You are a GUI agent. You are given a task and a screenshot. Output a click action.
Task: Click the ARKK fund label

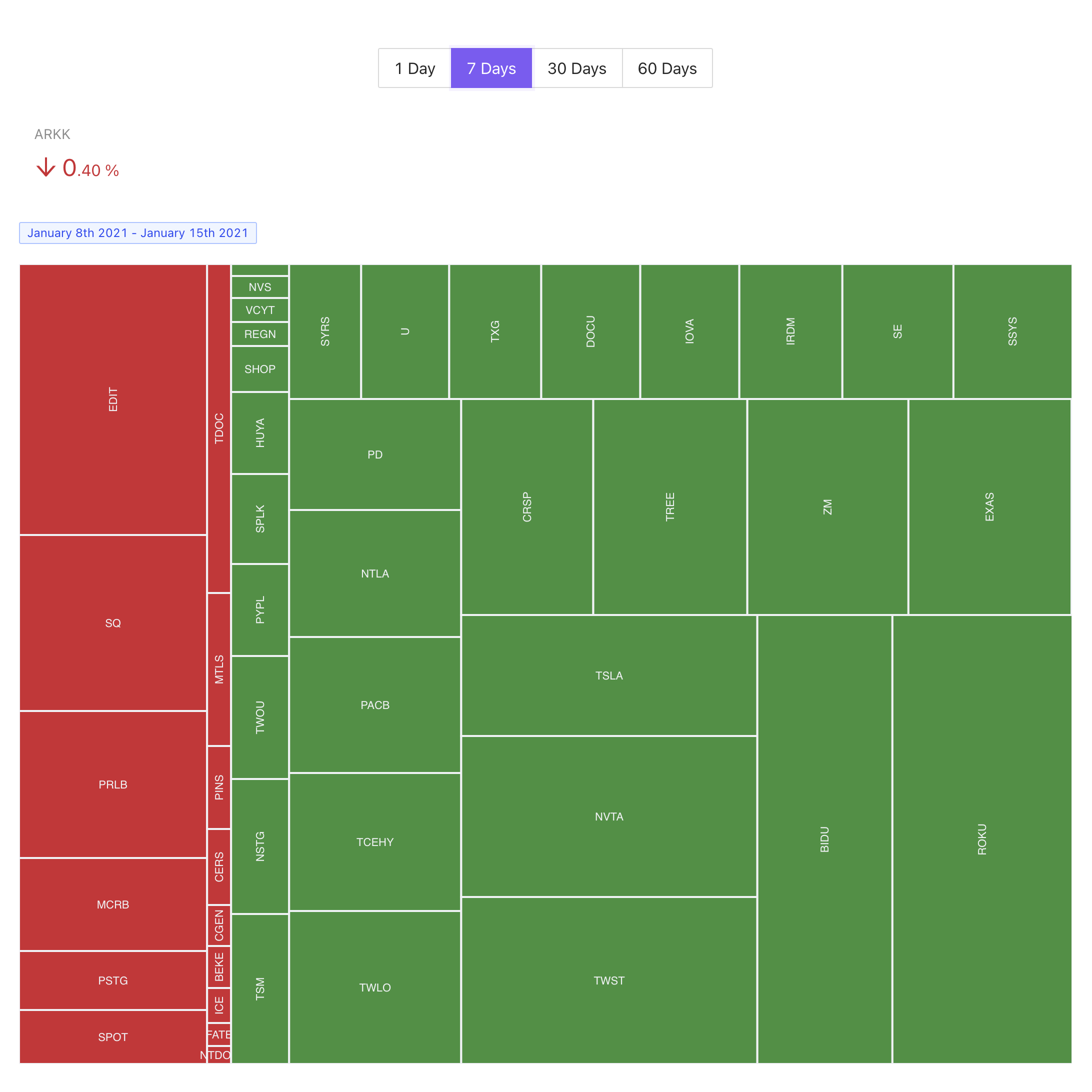coord(52,134)
